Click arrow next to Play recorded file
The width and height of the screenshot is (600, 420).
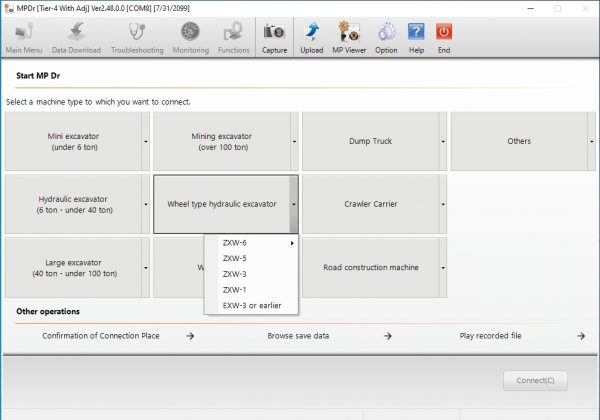(581, 336)
